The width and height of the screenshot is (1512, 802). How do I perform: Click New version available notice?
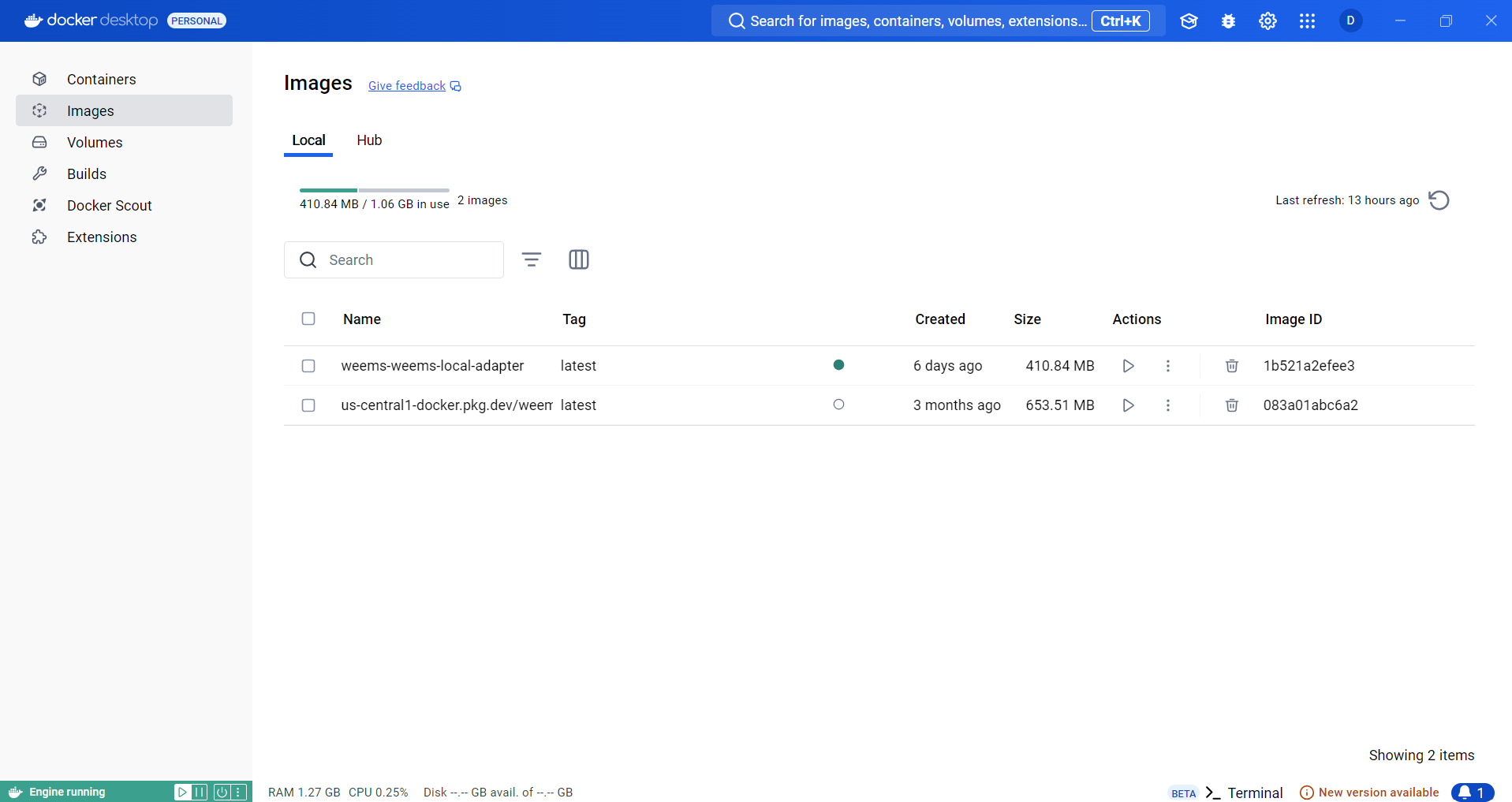(x=1369, y=793)
